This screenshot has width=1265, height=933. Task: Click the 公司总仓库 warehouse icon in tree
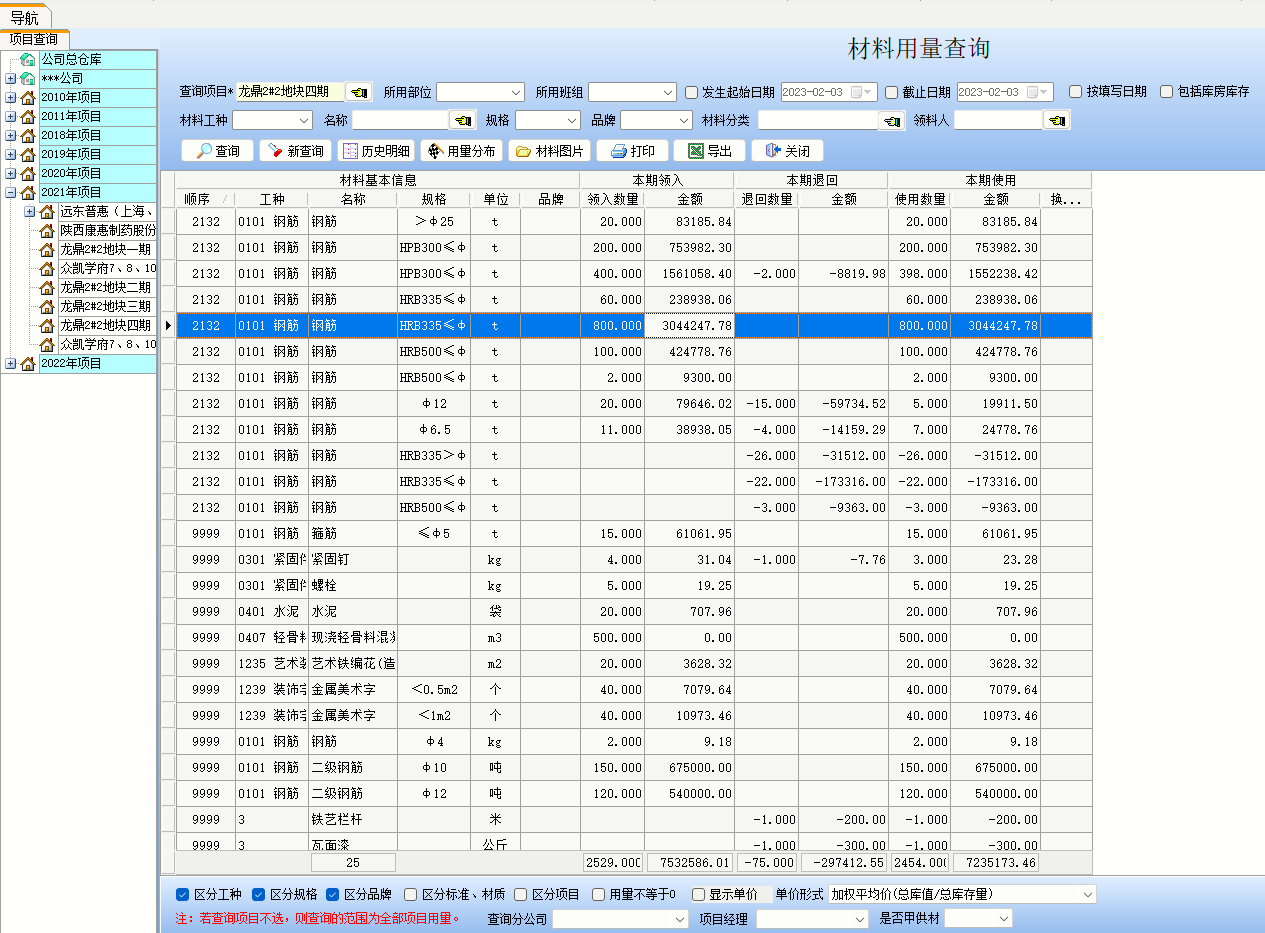[28, 60]
